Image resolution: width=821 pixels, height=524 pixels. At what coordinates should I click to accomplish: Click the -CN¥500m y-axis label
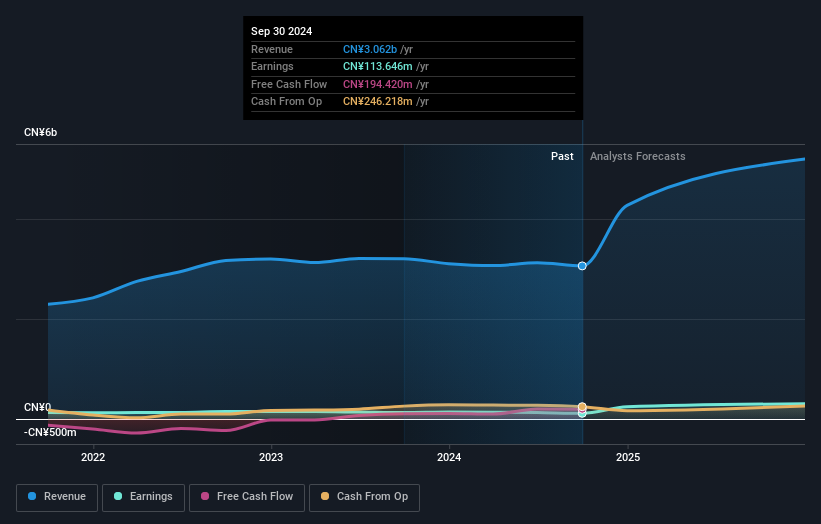click(50, 432)
